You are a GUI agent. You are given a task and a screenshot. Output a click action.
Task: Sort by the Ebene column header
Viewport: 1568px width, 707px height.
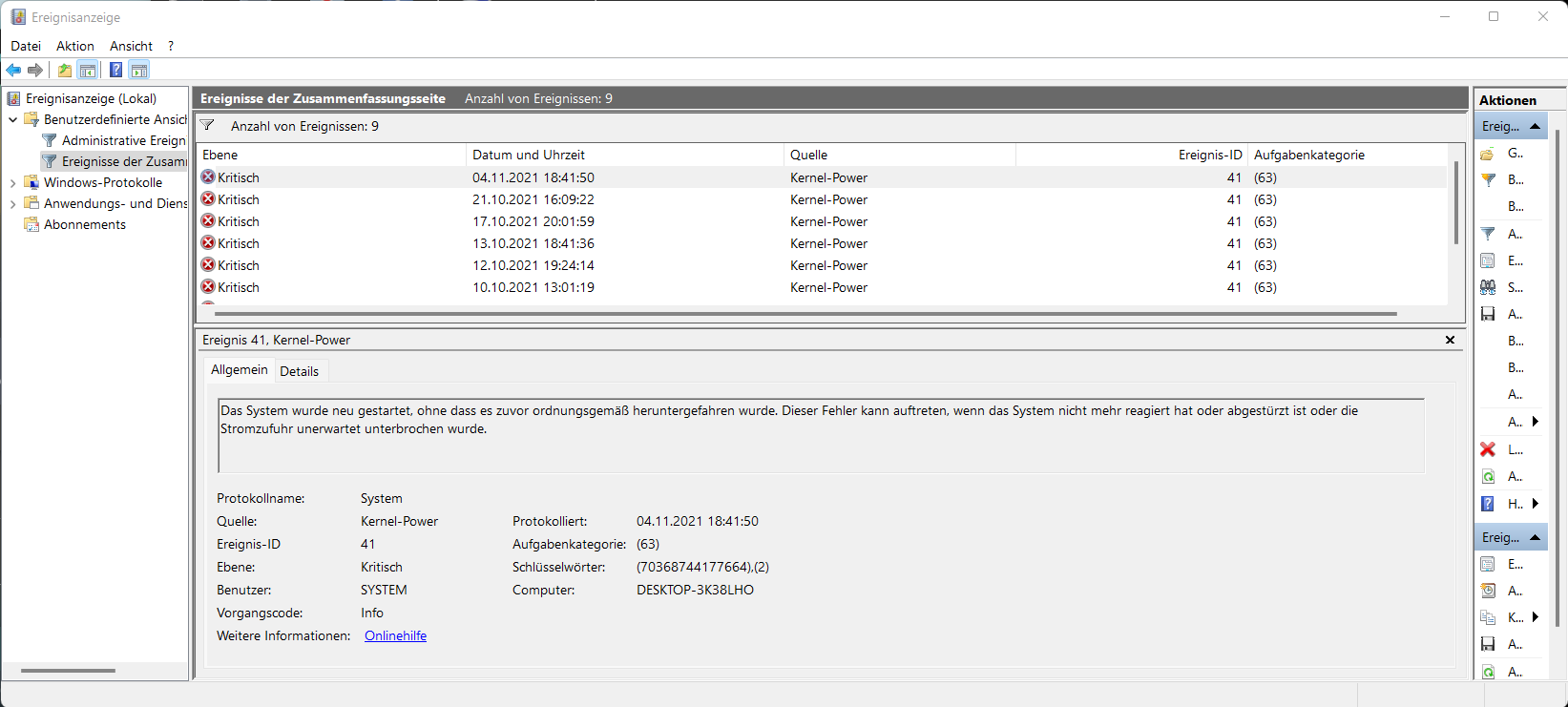(x=331, y=155)
